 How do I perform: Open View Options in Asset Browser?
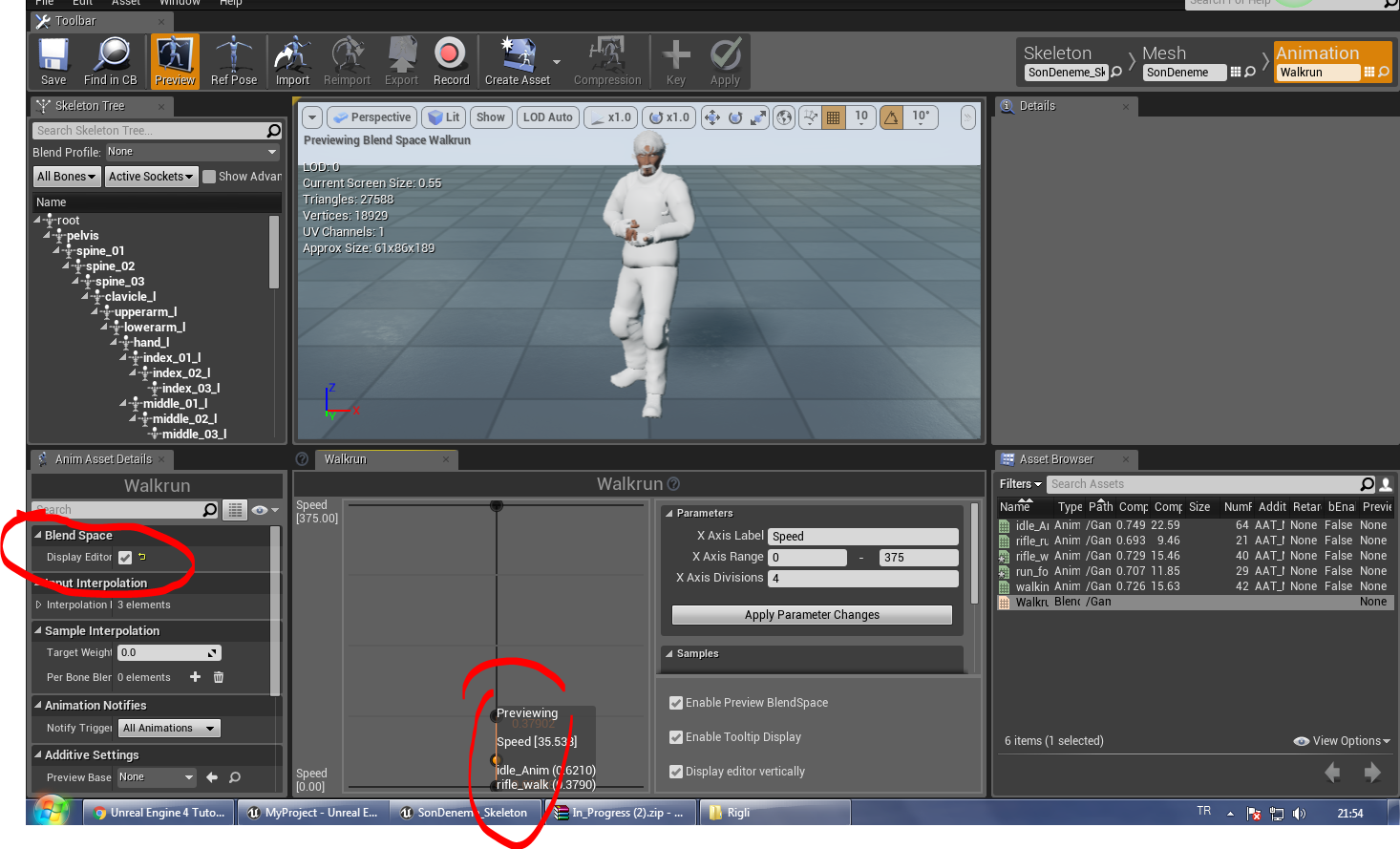pos(1342,741)
